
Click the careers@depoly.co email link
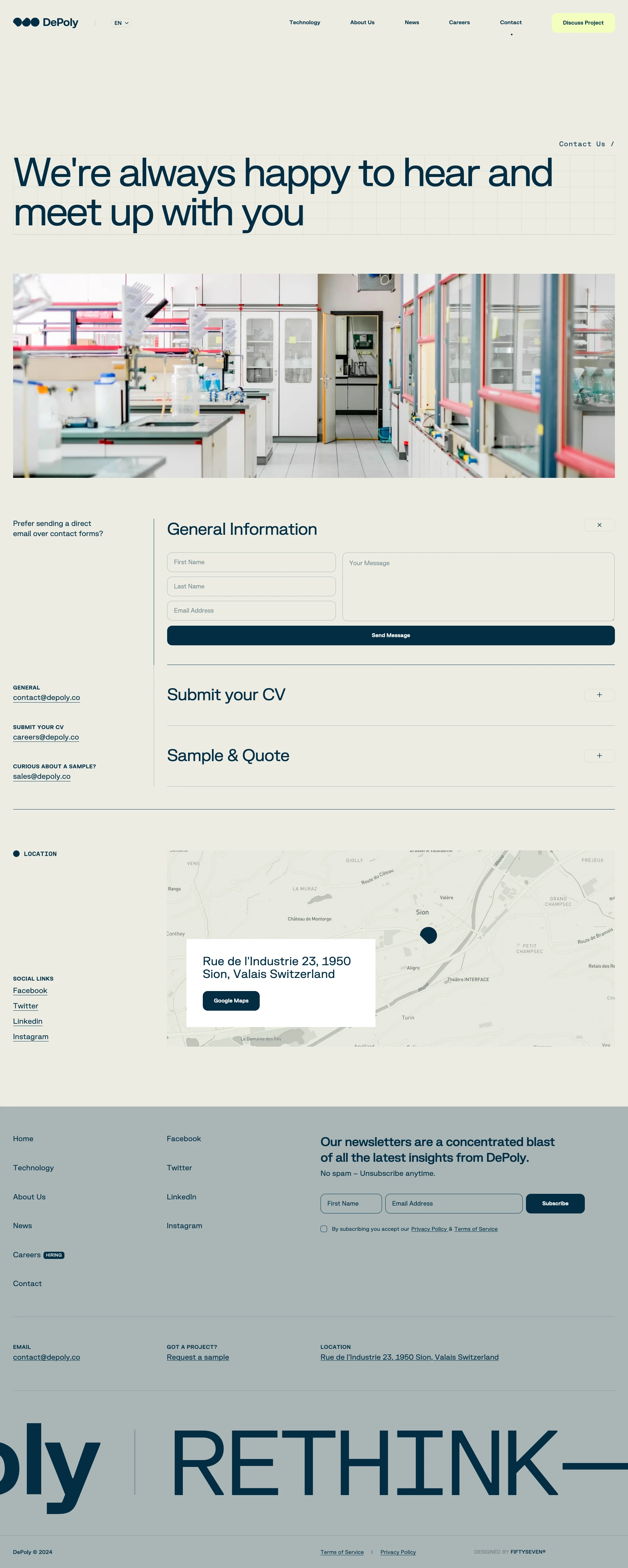click(46, 737)
